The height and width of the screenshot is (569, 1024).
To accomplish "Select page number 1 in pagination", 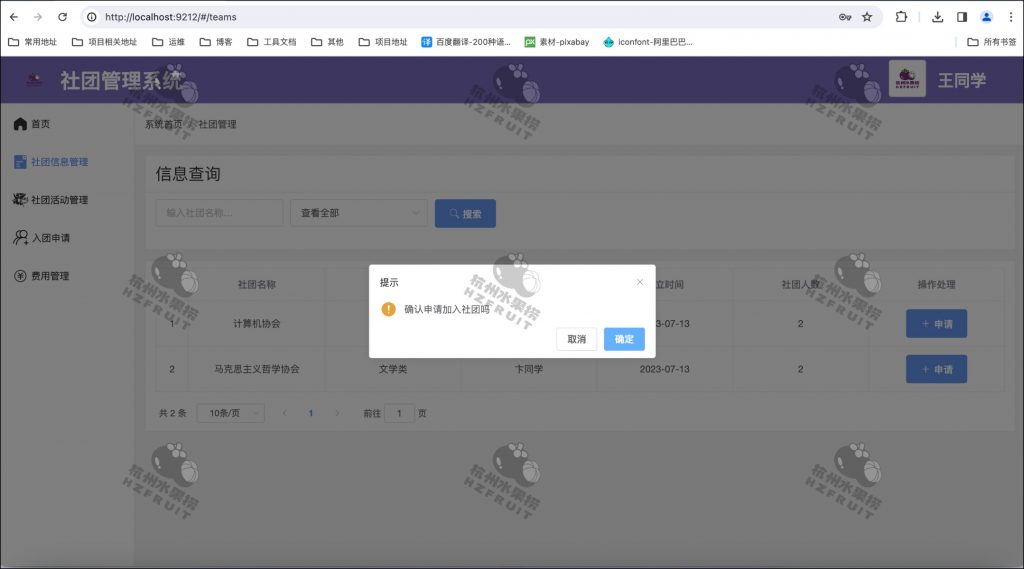I will 311,413.
